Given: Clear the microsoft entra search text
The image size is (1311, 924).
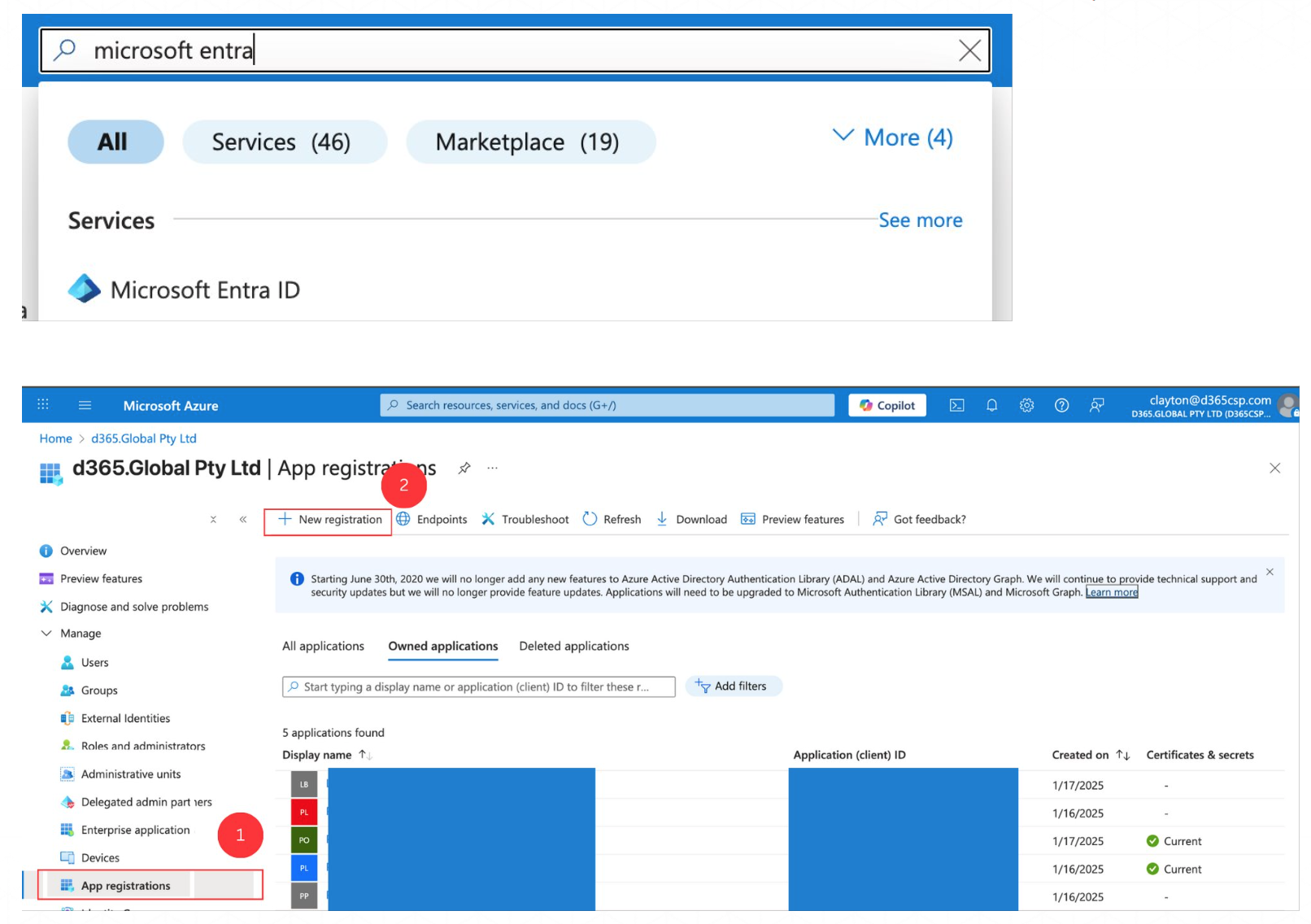Looking at the screenshot, I should click(969, 50).
